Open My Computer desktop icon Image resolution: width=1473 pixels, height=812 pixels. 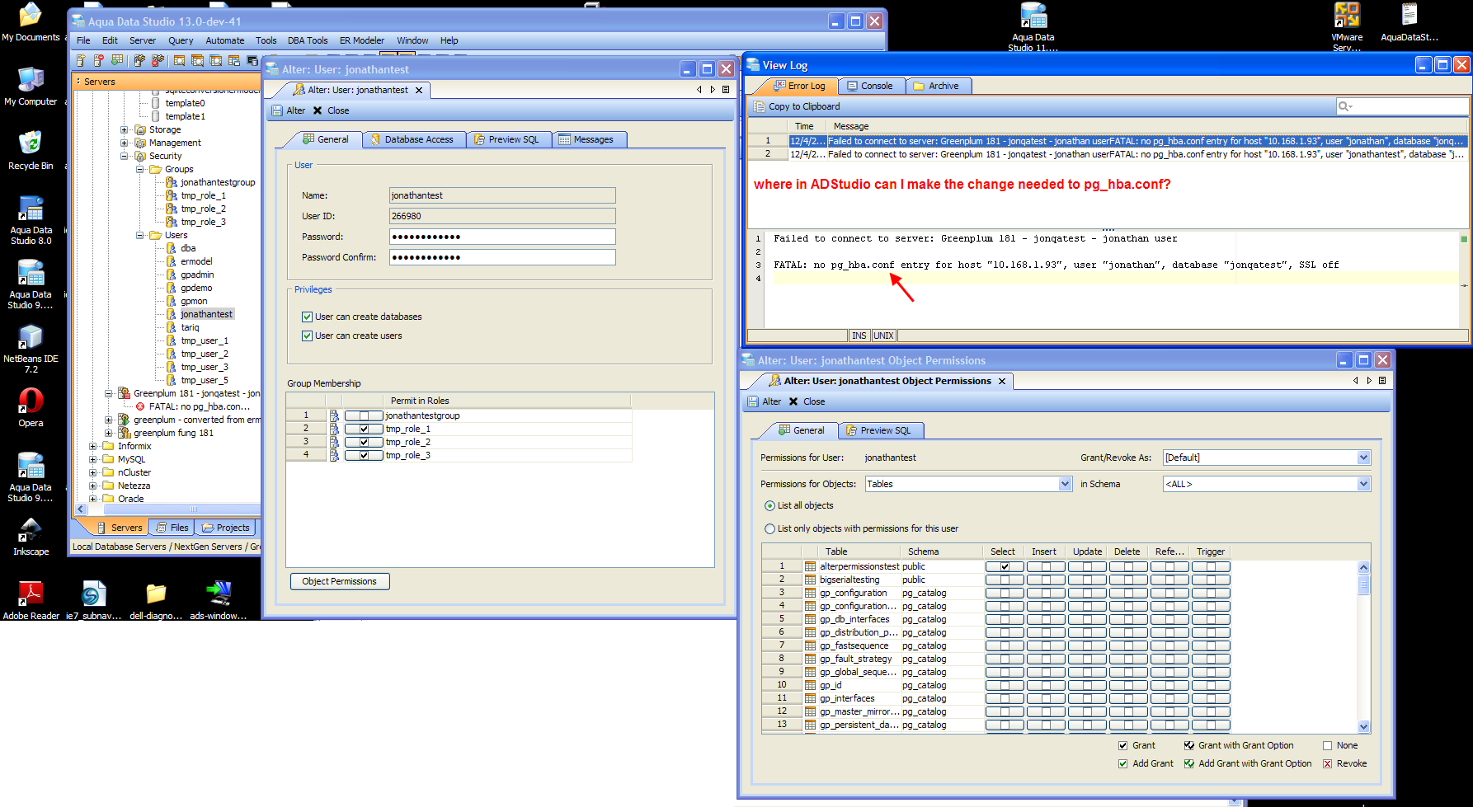(31, 86)
